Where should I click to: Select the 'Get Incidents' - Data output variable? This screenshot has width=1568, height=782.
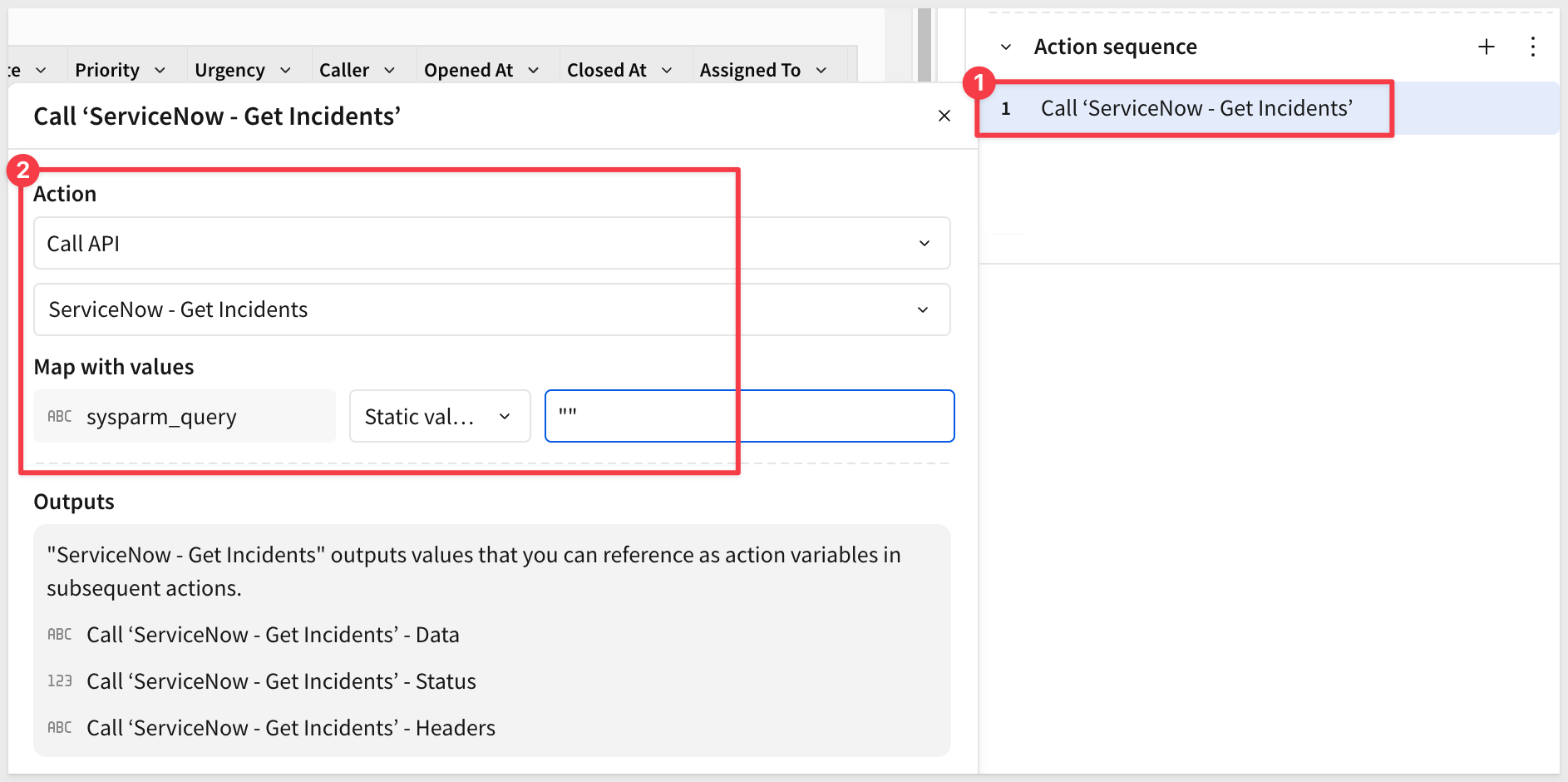point(273,635)
